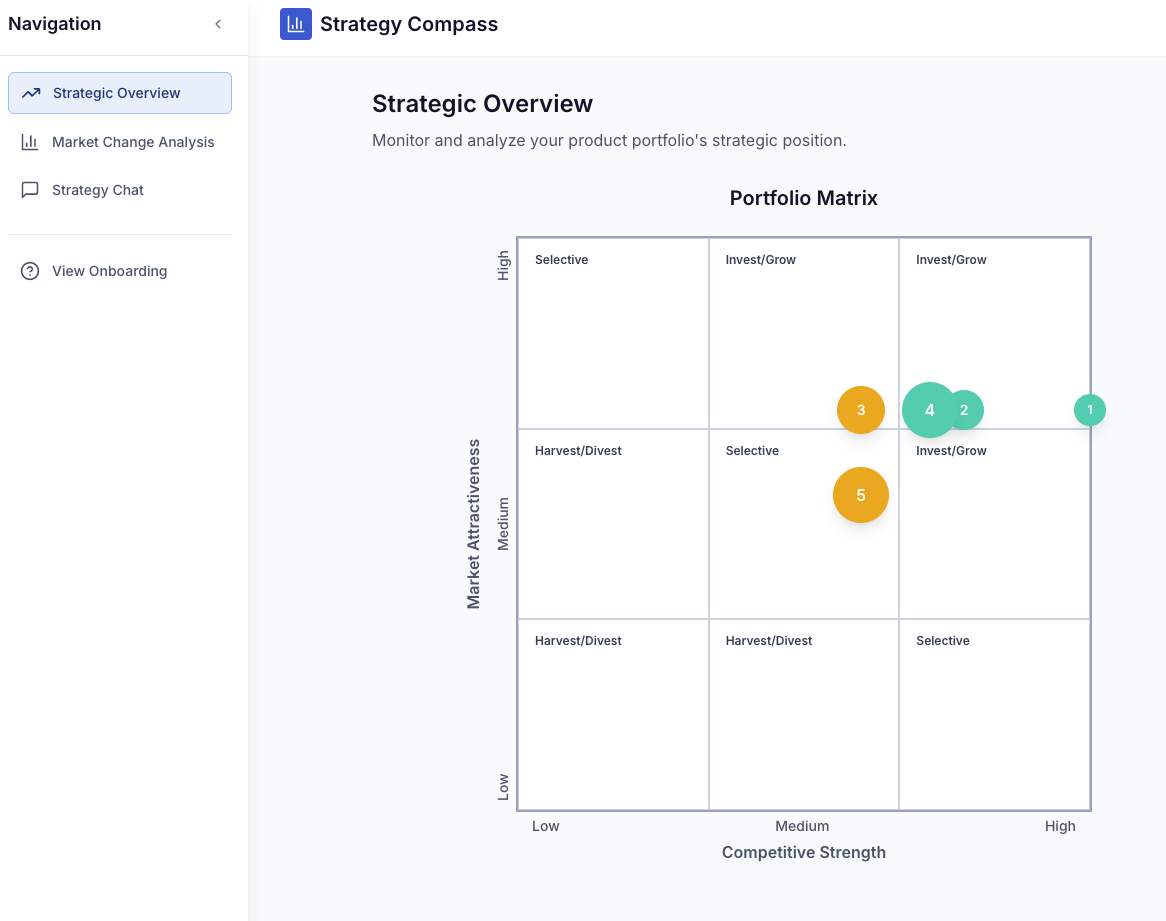1166x921 pixels.
Task: Select green bubble 1 in the matrix
Action: [x=1090, y=410]
